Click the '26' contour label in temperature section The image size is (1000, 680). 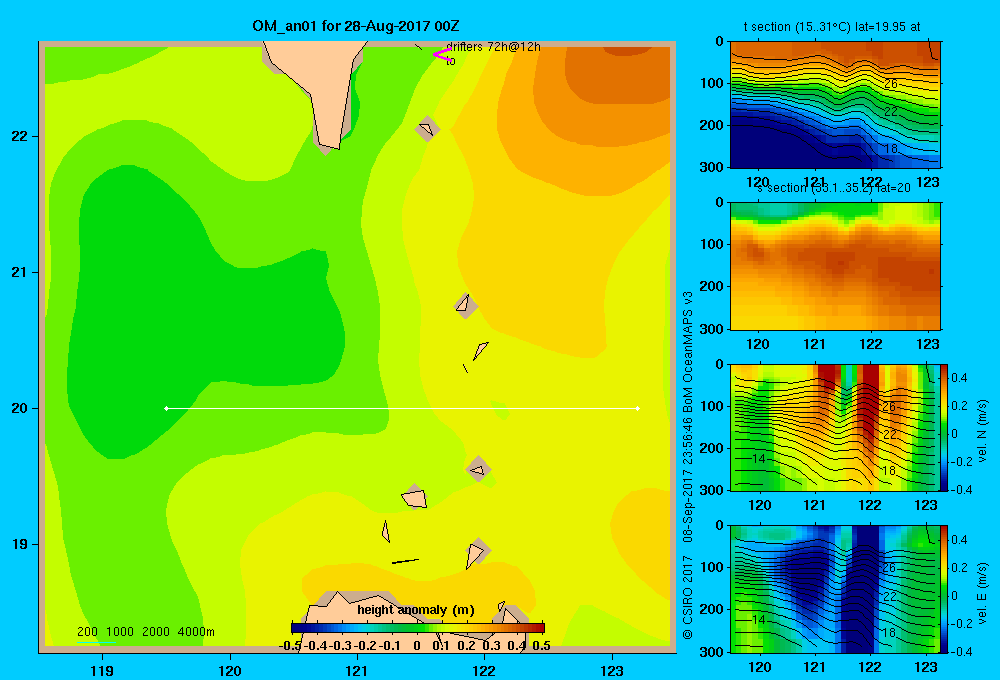pyautogui.click(x=890, y=84)
